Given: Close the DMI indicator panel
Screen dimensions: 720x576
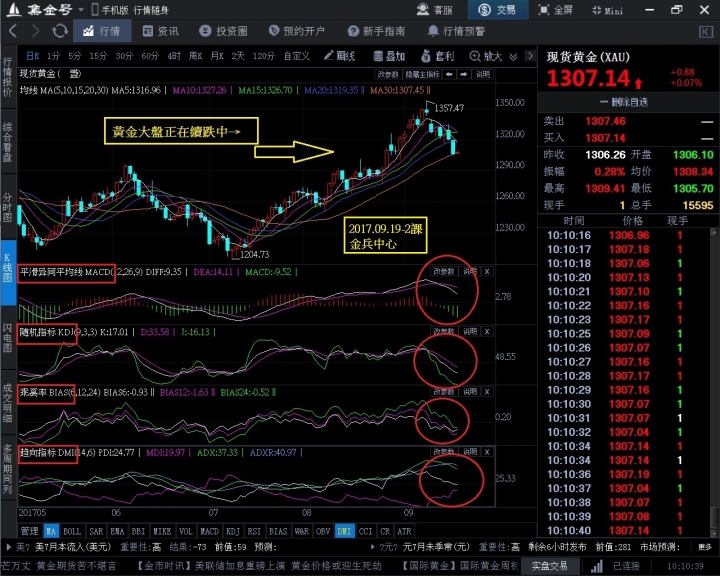Looking at the screenshot, I should tap(487, 452).
